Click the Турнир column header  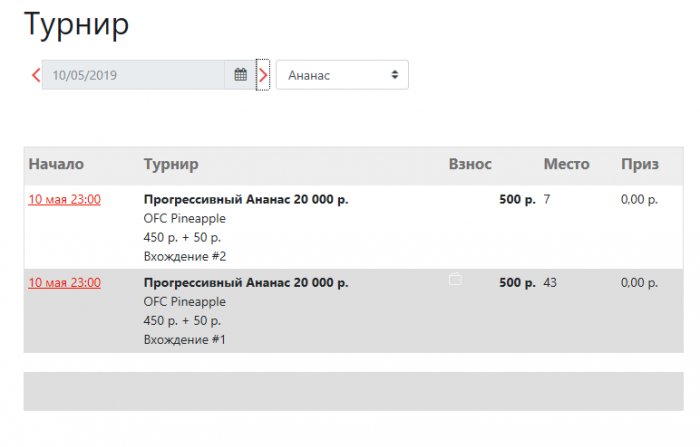(x=171, y=164)
